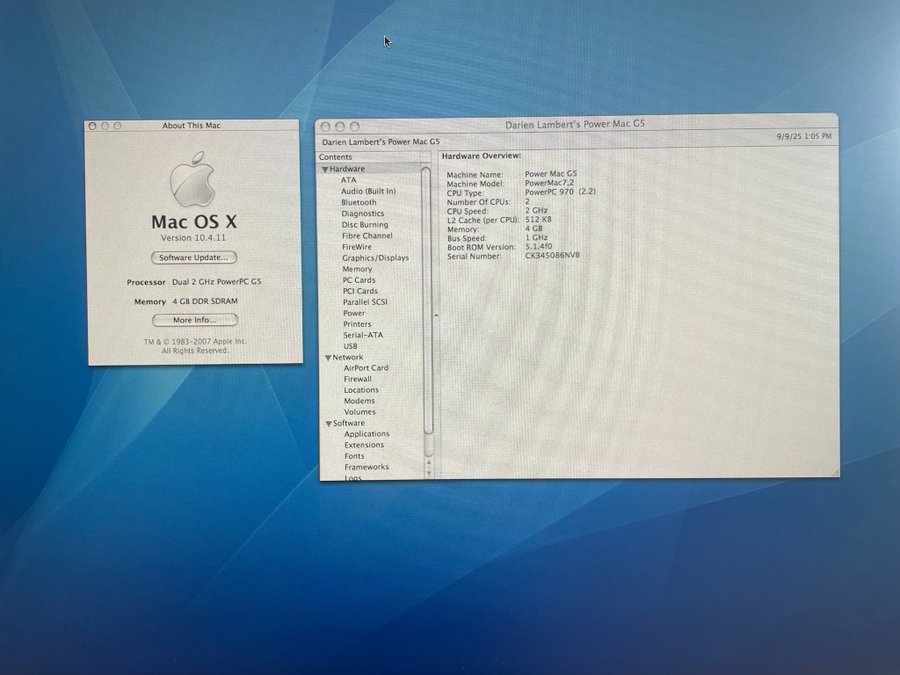Click the Version 10.4.11 text
The image size is (900, 675).
(193, 238)
